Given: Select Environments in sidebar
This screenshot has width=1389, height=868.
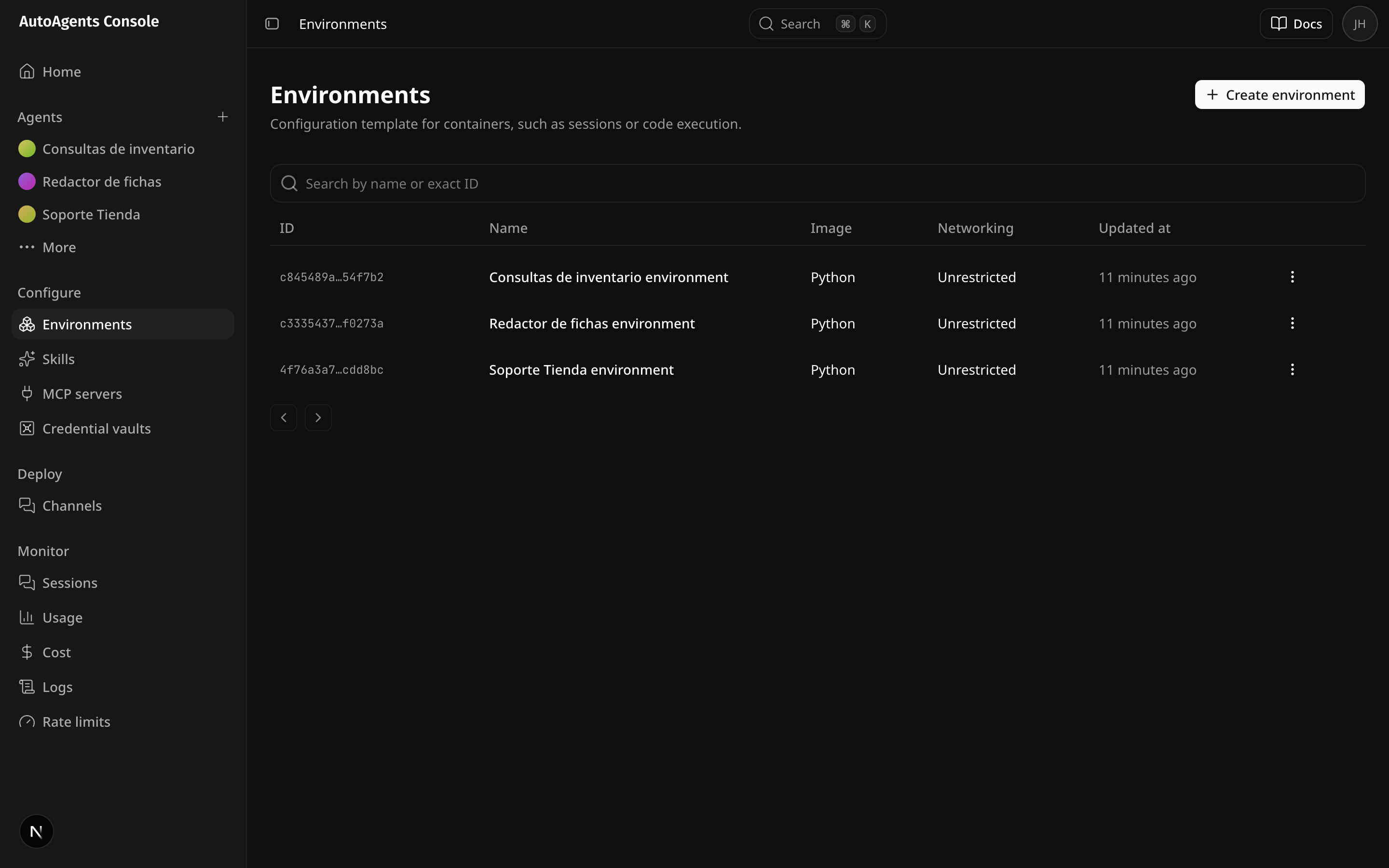Looking at the screenshot, I should click(122, 324).
